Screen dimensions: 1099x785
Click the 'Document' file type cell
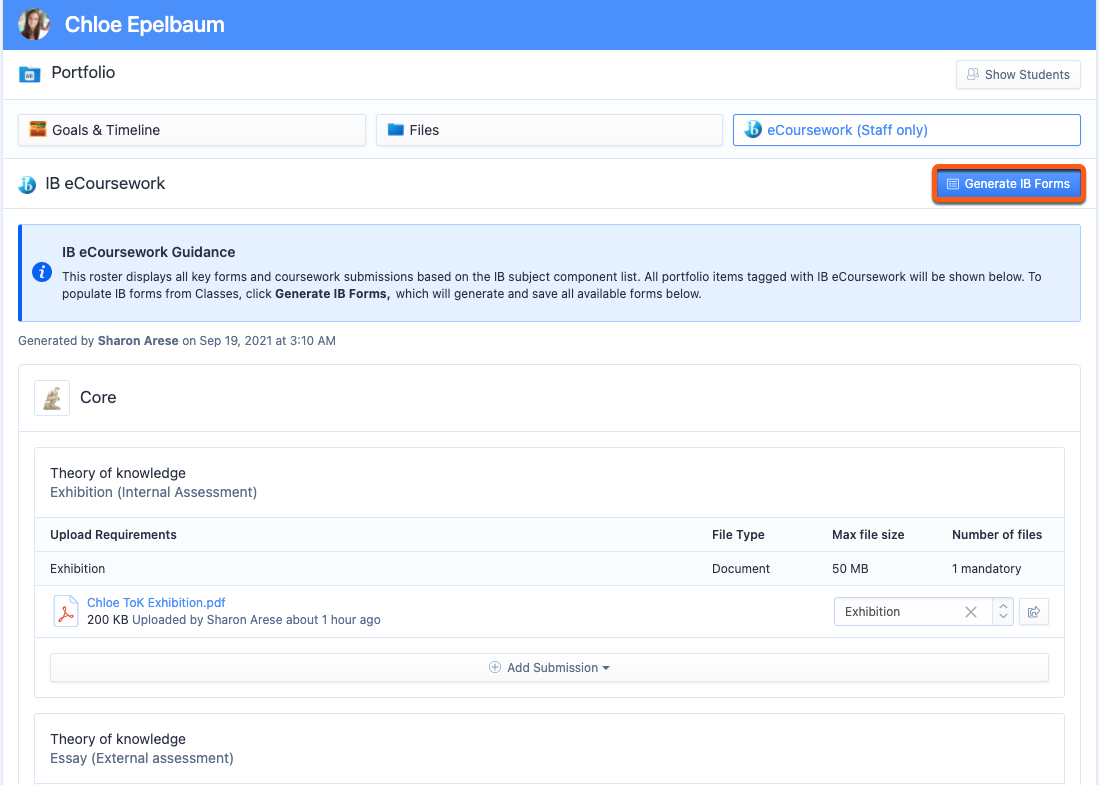(741, 568)
